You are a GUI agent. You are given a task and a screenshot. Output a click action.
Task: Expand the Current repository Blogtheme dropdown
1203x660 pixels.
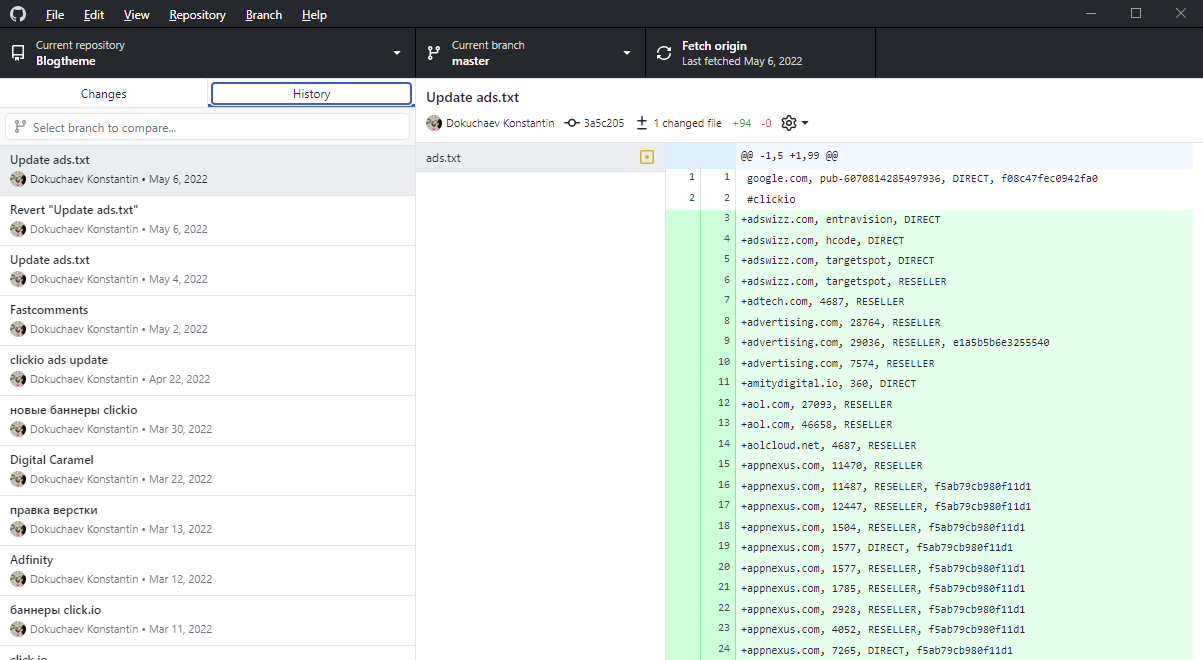[x=207, y=53]
